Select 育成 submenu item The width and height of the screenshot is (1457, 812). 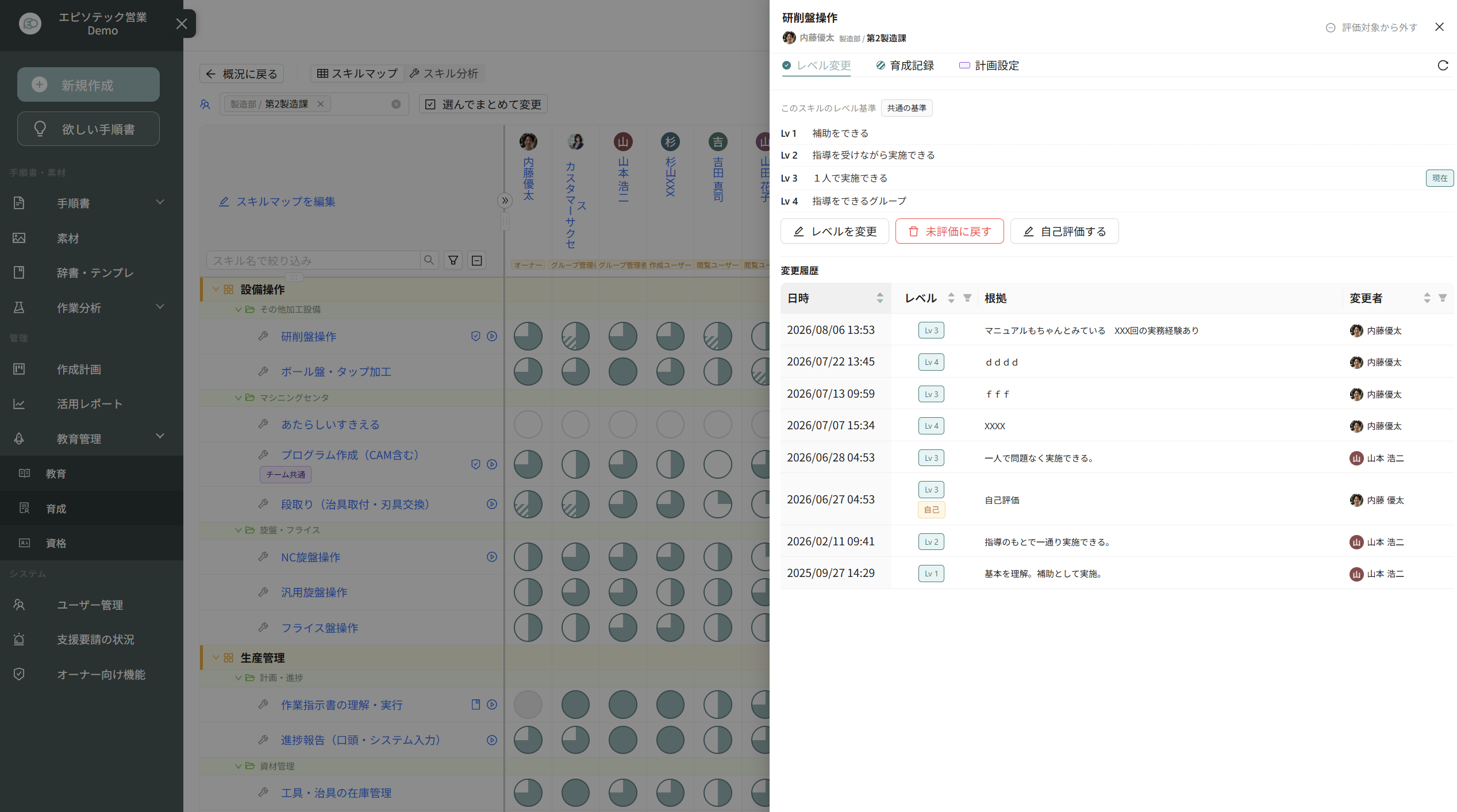point(91,508)
